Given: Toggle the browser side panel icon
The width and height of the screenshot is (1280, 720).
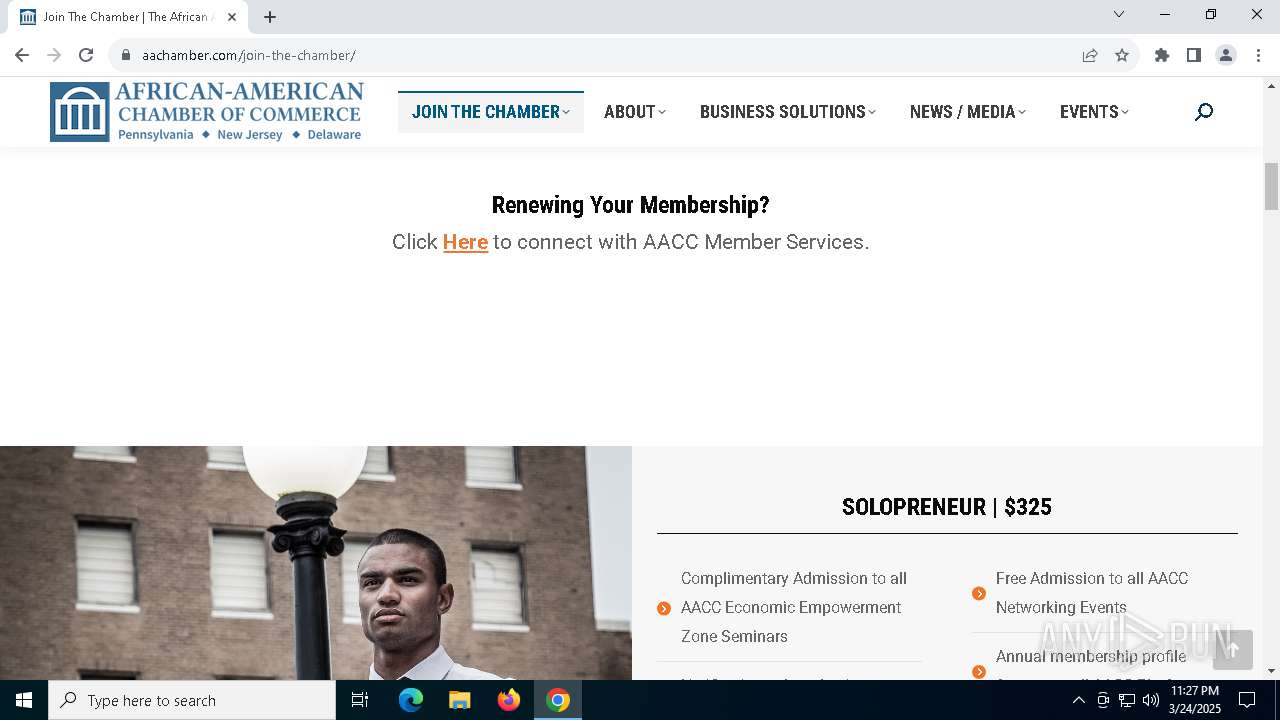Looking at the screenshot, I should pyautogui.click(x=1194, y=55).
